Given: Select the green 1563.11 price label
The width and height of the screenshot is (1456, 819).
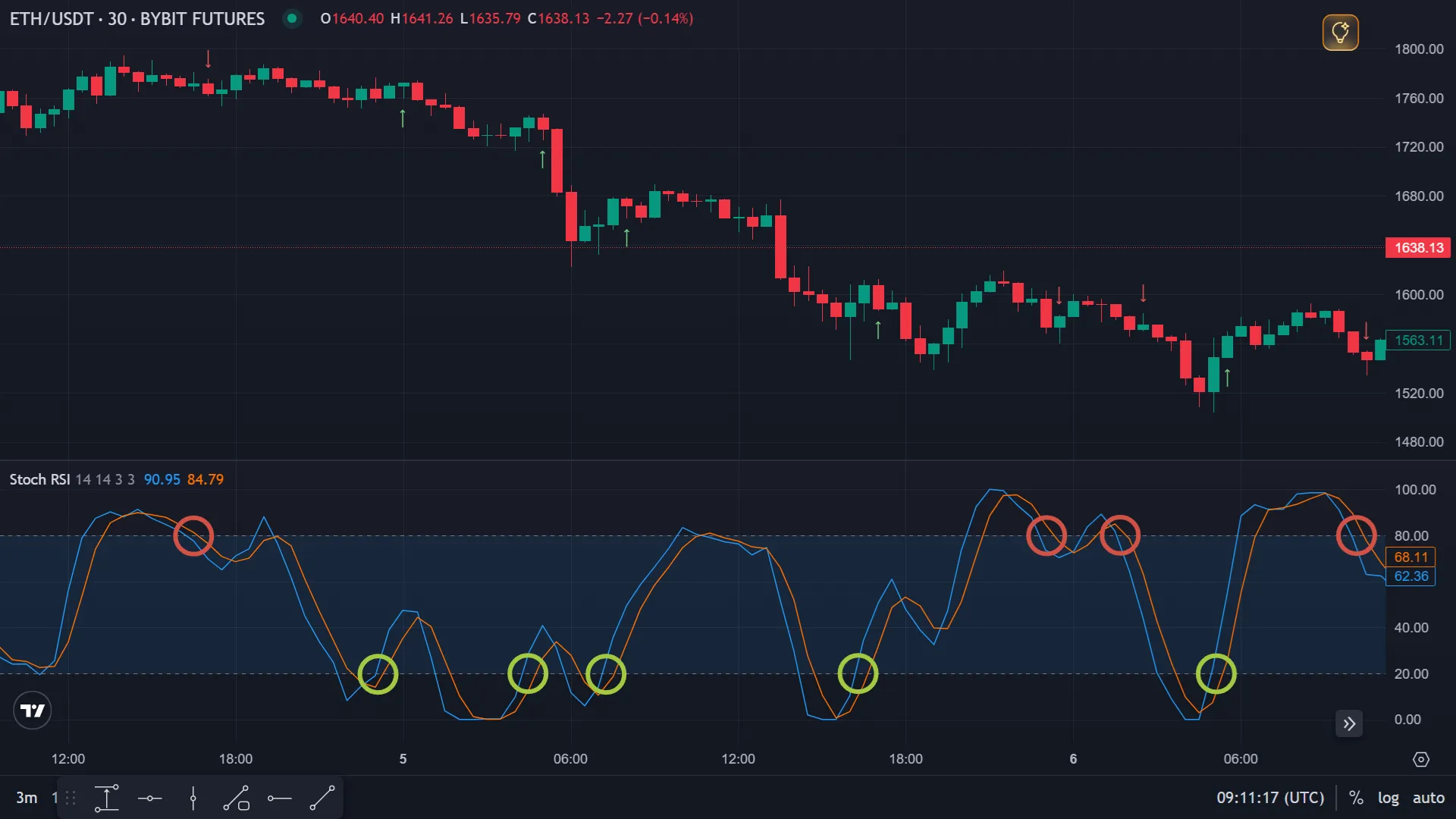Looking at the screenshot, I should point(1418,340).
